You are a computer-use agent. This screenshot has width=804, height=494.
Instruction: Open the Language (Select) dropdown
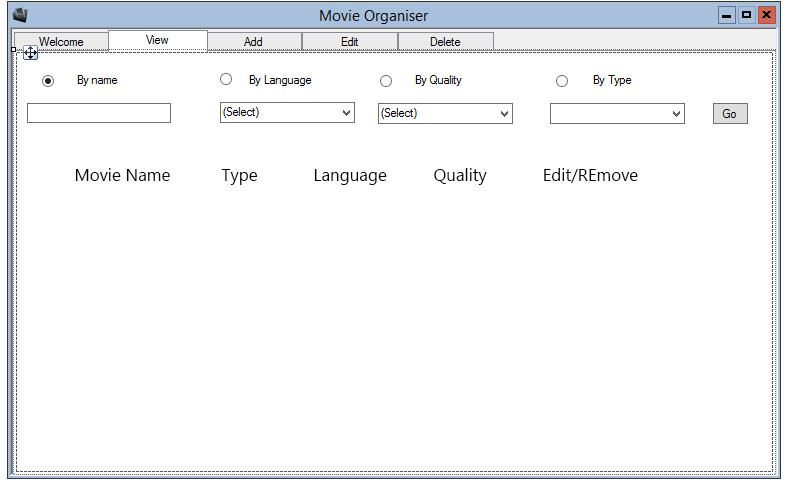pyautogui.click(x=287, y=112)
